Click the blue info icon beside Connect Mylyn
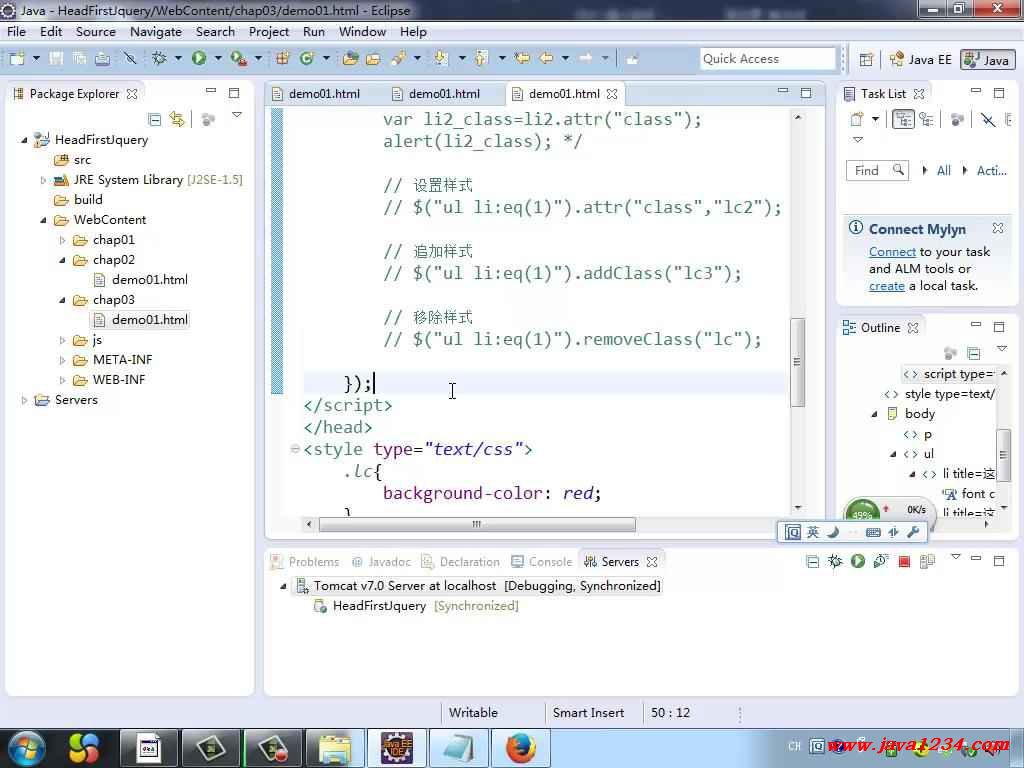This screenshot has width=1024, height=768. pyautogui.click(x=856, y=228)
